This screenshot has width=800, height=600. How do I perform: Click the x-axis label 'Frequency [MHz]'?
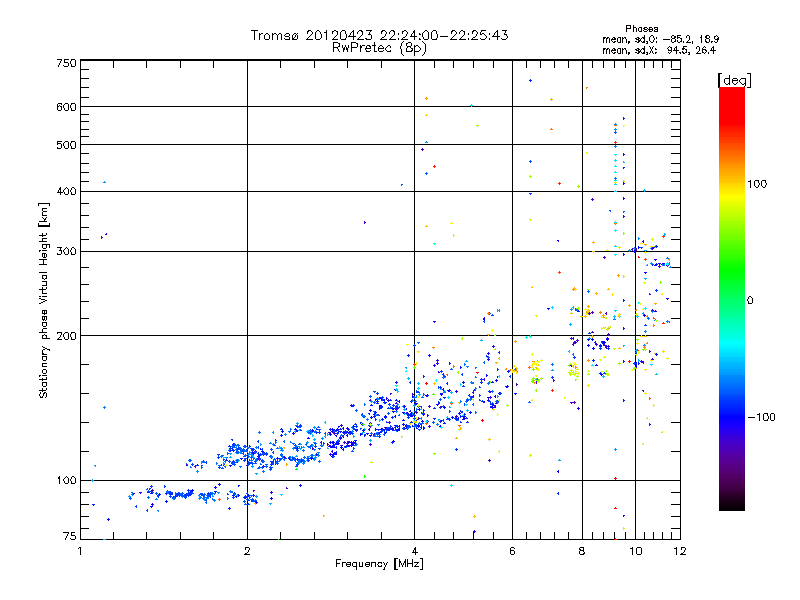pyautogui.click(x=379, y=564)
